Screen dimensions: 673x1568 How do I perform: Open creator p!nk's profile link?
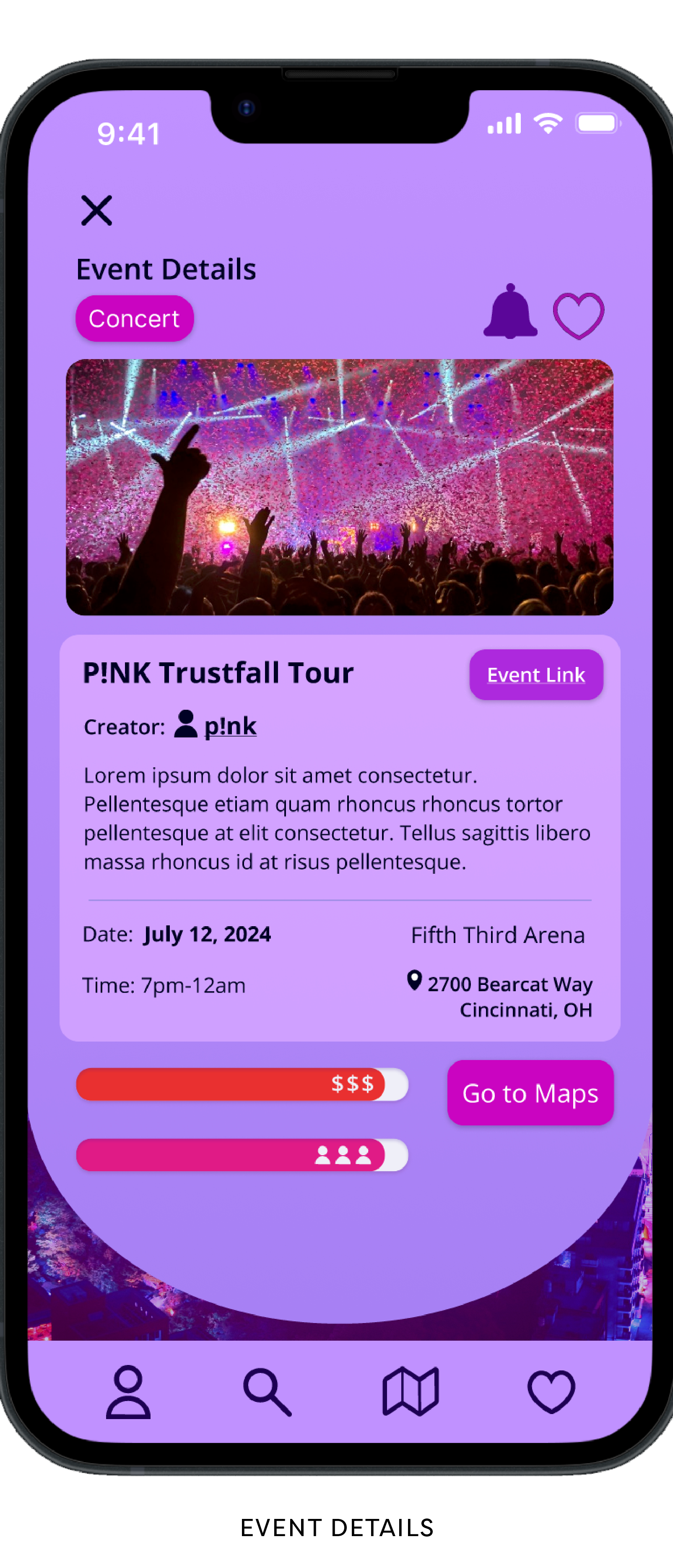pos(230,726)
